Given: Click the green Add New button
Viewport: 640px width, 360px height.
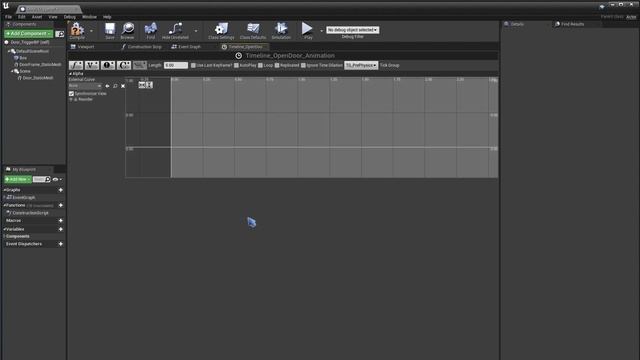Looking at the screenshot, I should click(18, 180).
